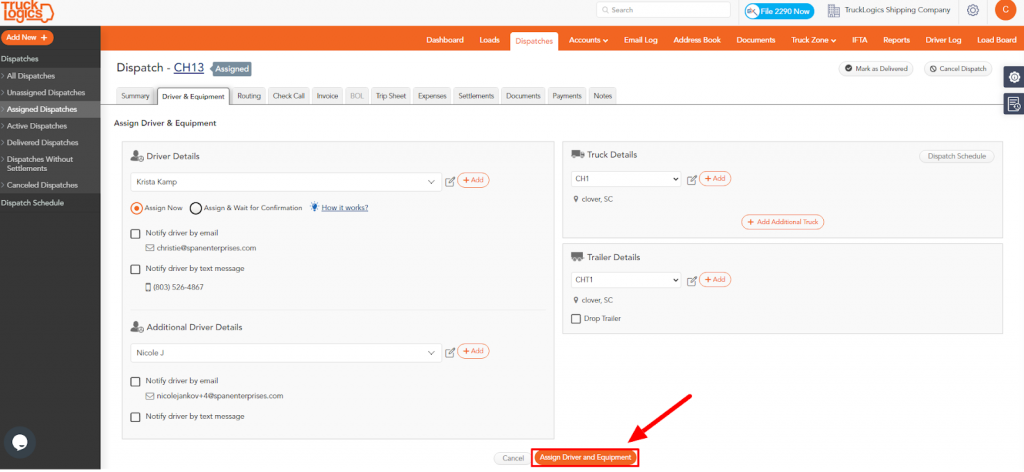
Task: Switch to the Invoice tab
Action: (x=327, y=96)
